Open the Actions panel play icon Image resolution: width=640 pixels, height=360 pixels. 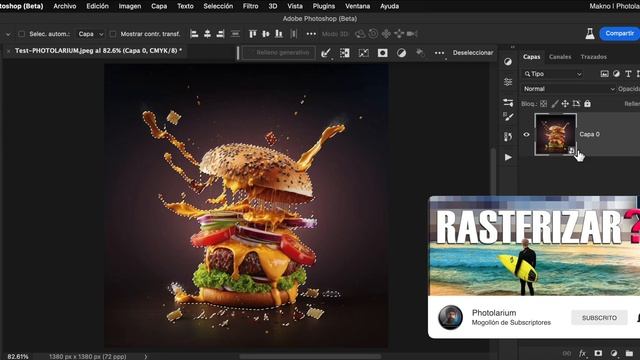click(x=508, y=157)
